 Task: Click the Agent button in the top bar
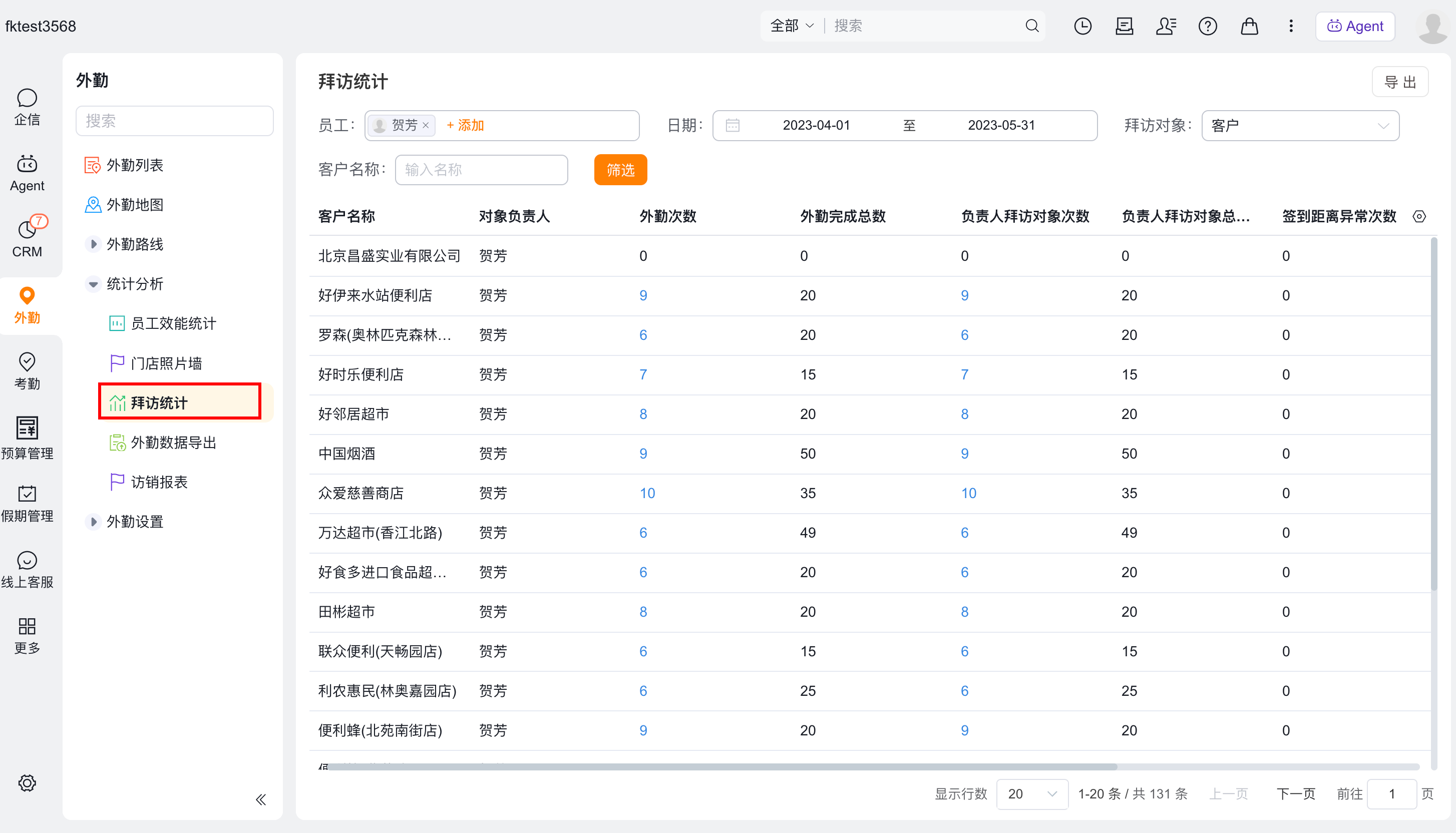coord(1355,26)
